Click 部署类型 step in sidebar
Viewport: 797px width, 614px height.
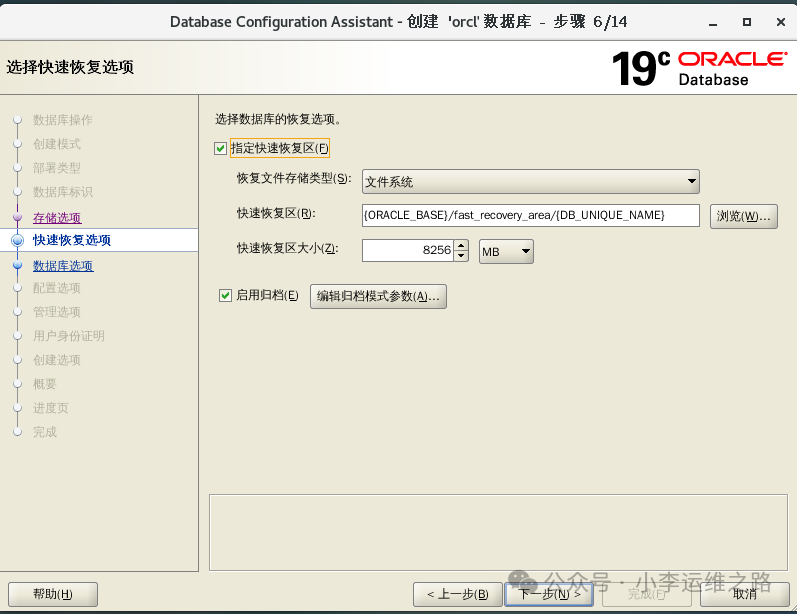57,168
